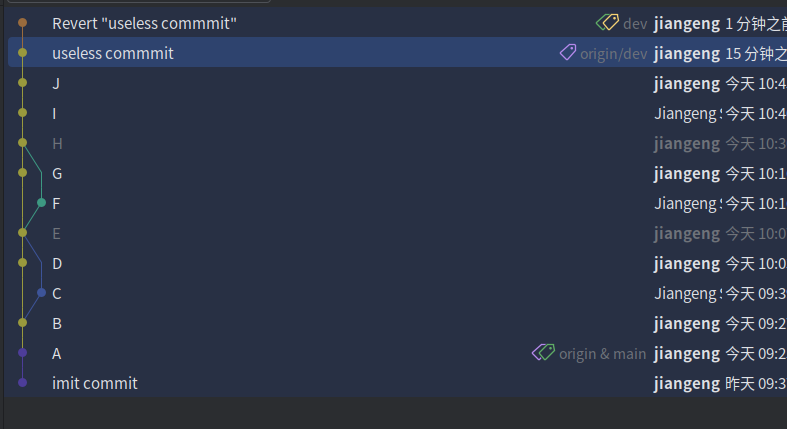Screen dimensions: 787x429
Task: Click the green graph node for commit F
Action: [42, 203]
